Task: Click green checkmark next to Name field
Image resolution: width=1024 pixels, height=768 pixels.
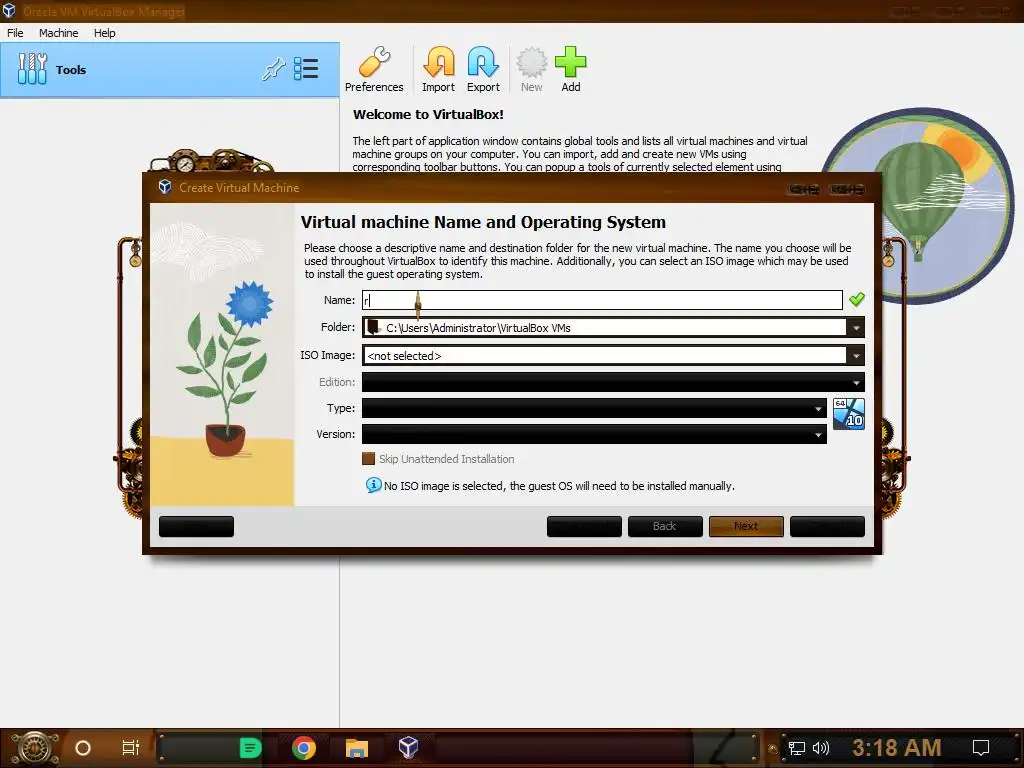Action: (x=856, y=300)
